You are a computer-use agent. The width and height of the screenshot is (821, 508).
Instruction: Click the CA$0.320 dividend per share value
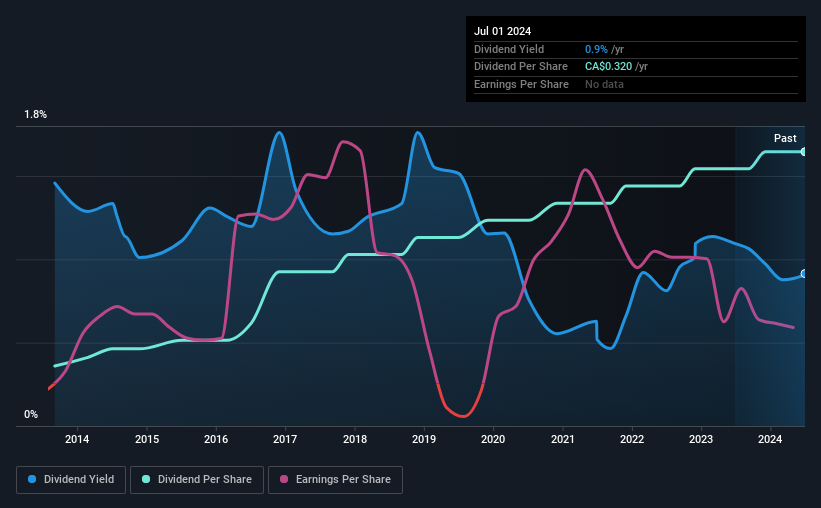click(x=608, y=67)
